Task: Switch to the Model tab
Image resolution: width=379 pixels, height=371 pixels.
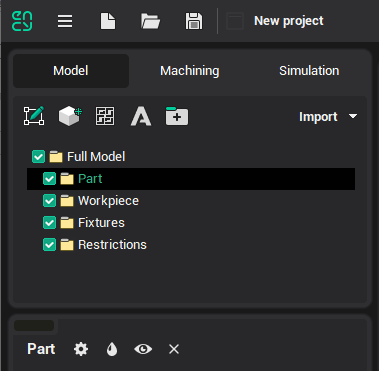Action: coord(71,71)
